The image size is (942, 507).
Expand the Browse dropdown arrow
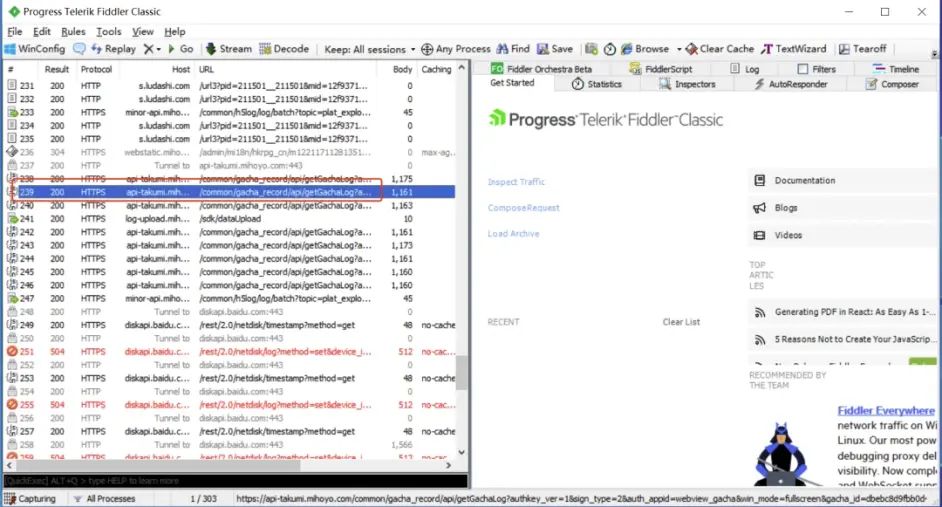coord(679,49)
